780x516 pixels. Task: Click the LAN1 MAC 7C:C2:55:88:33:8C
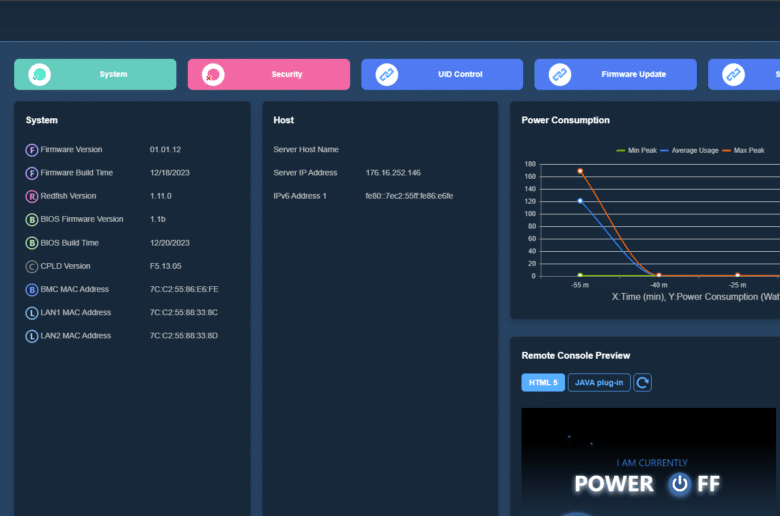coord(184,312)
